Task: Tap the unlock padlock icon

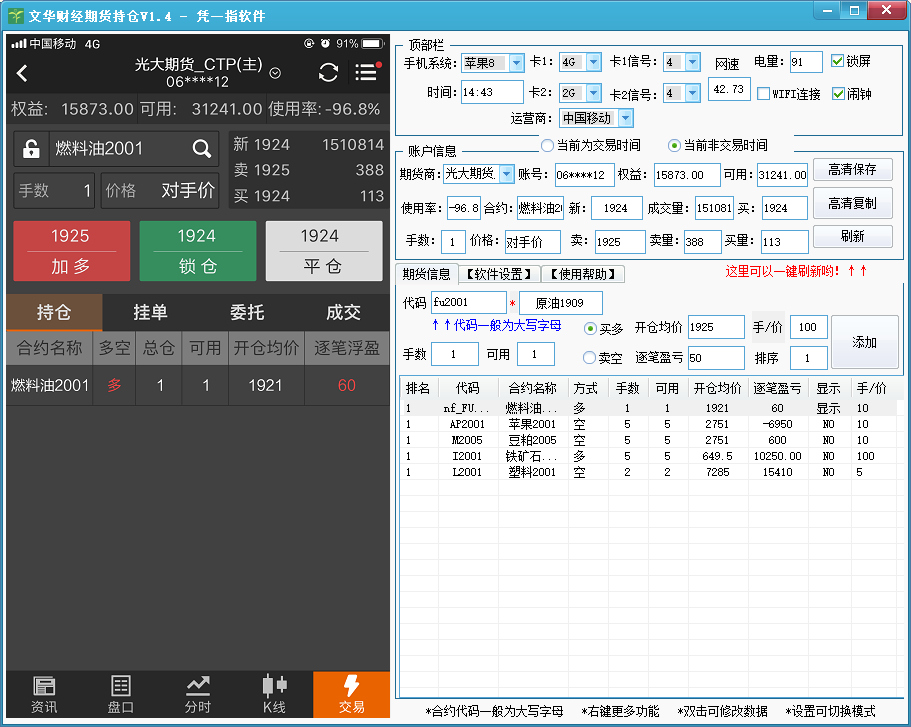Action: tap(31, 149)
